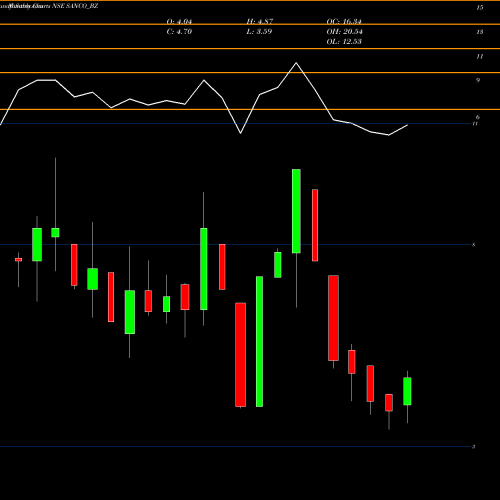
Task: Select the low value L: 3.59
Action: 259,32
